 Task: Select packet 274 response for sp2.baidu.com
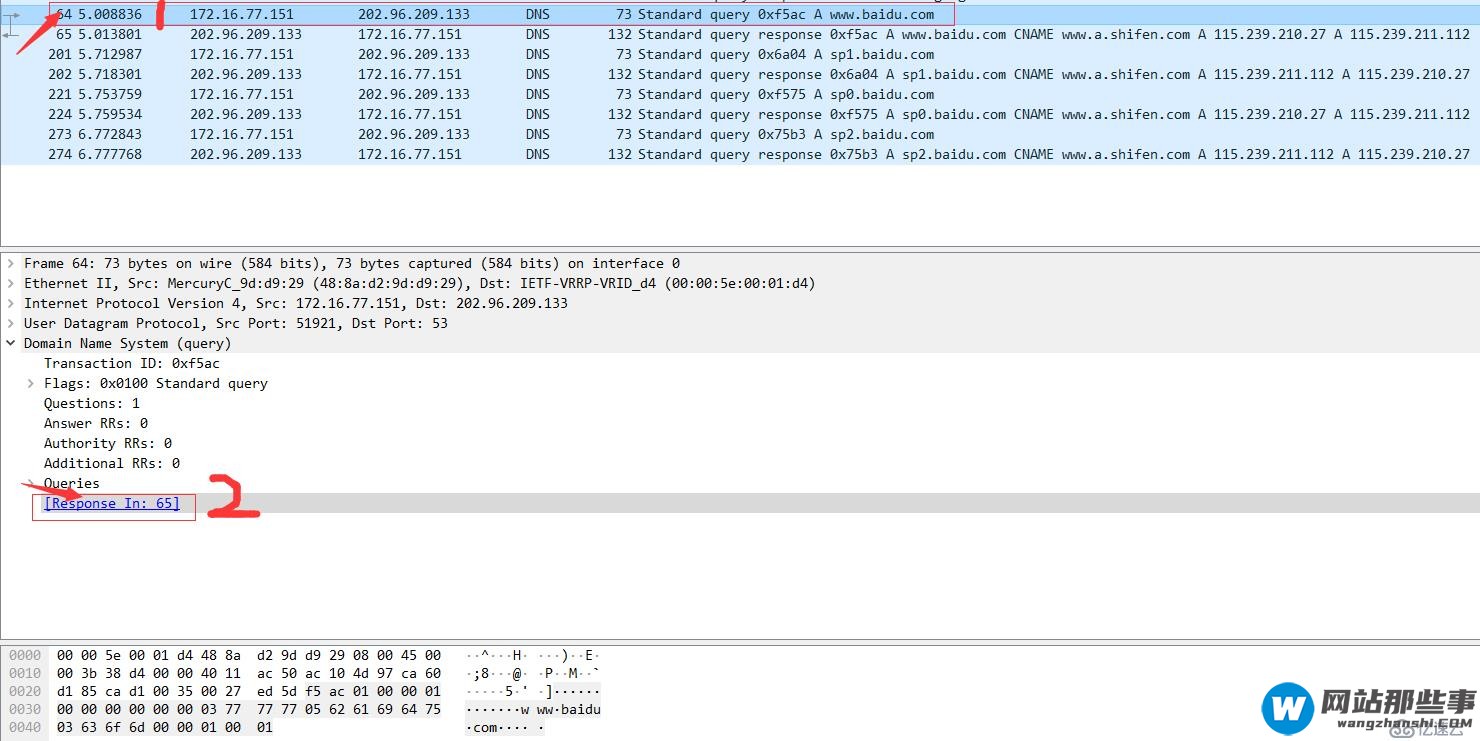740,154
